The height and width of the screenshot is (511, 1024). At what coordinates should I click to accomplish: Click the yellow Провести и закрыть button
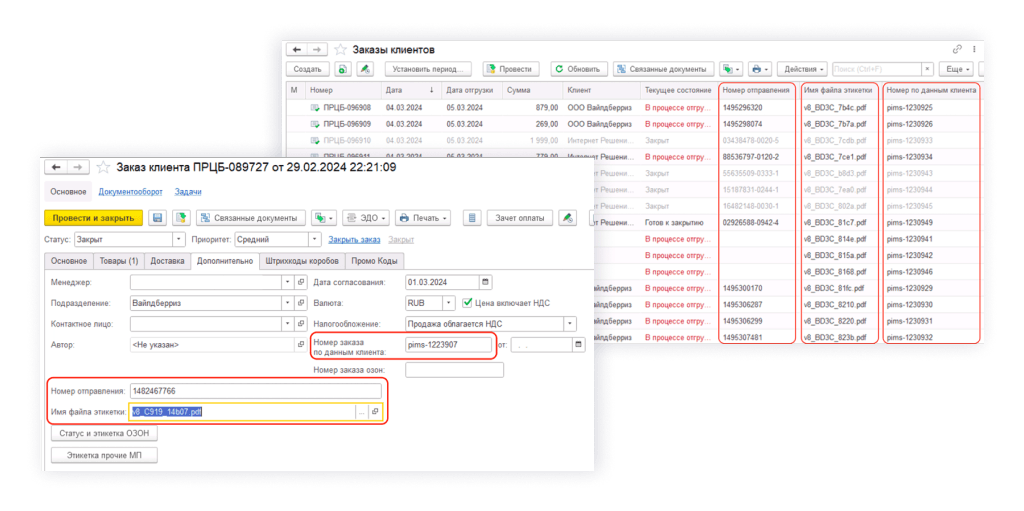[93, 218]
